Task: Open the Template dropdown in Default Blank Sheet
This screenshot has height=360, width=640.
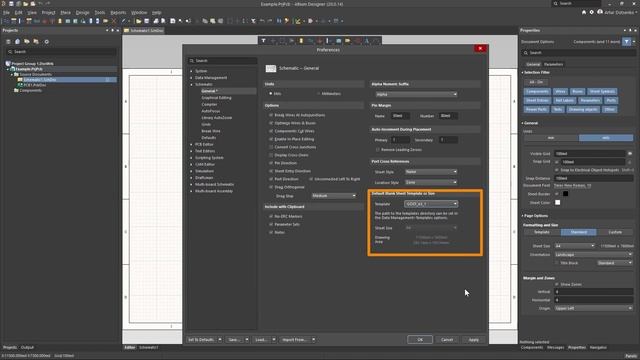Action: (431, 204)
